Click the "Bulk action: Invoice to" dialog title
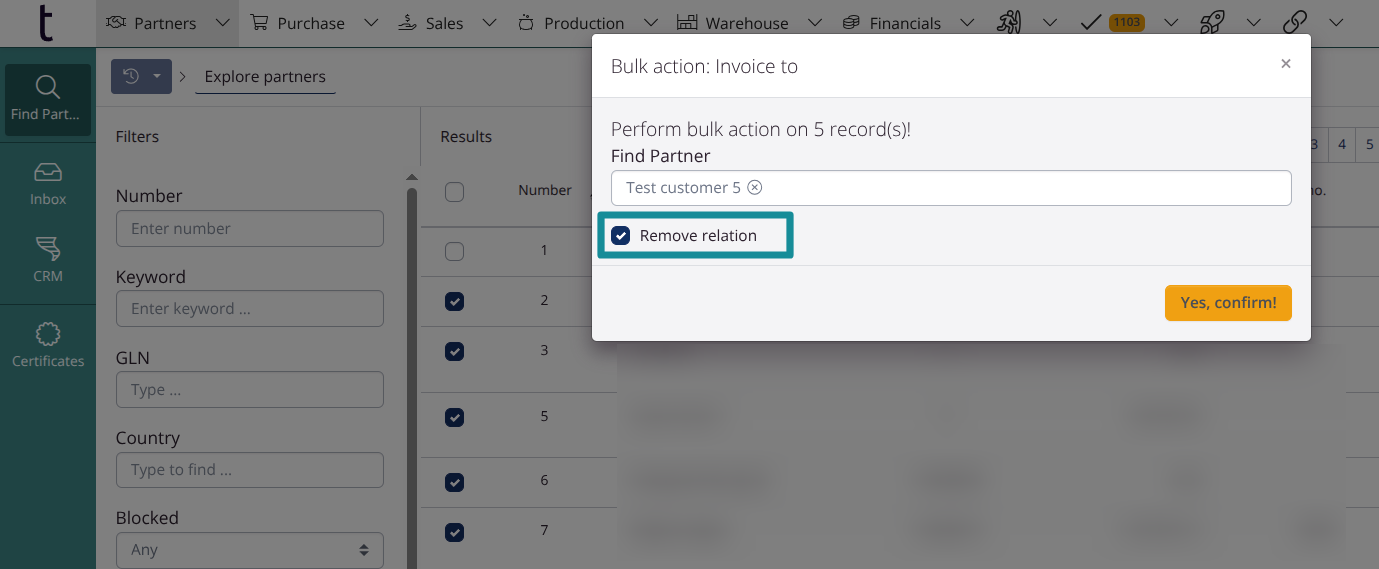 (x=704, y=66)
